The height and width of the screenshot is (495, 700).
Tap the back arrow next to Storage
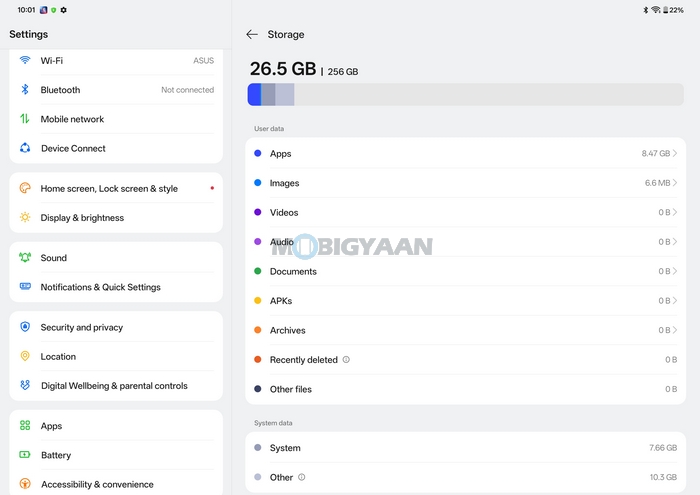252,35
